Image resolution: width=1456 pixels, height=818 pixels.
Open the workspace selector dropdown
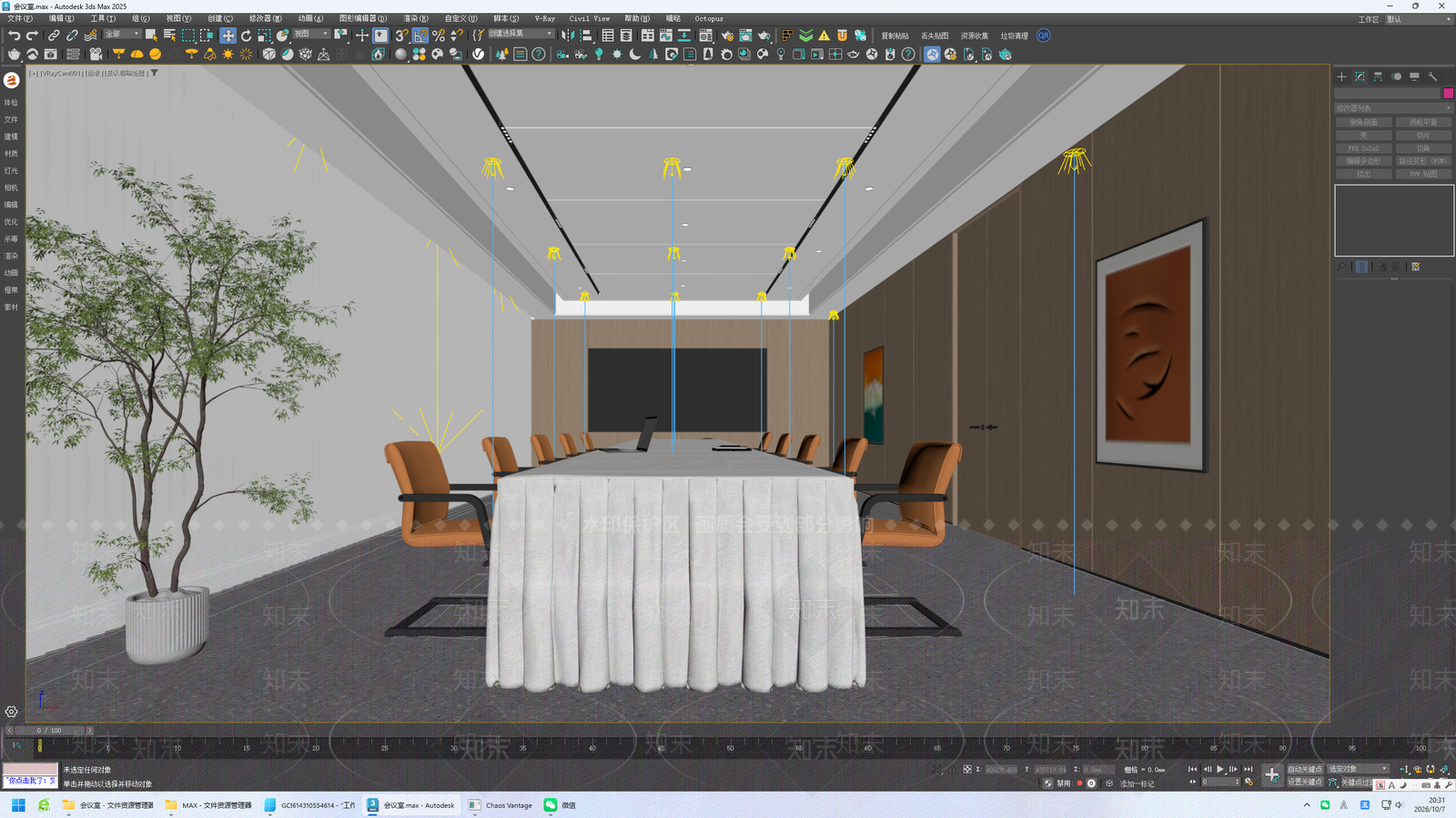click(1419, 19)
